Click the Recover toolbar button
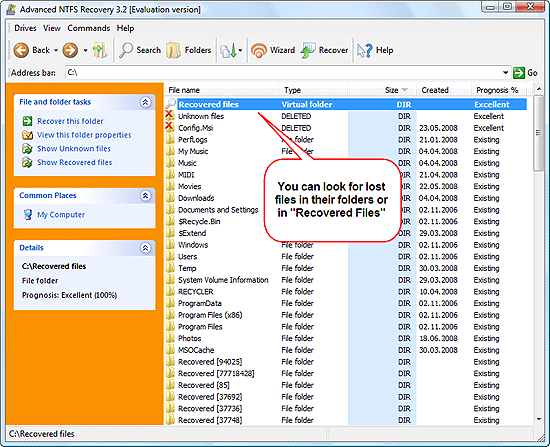The width and height of the screenshot is (550, 447). [324, 50]
